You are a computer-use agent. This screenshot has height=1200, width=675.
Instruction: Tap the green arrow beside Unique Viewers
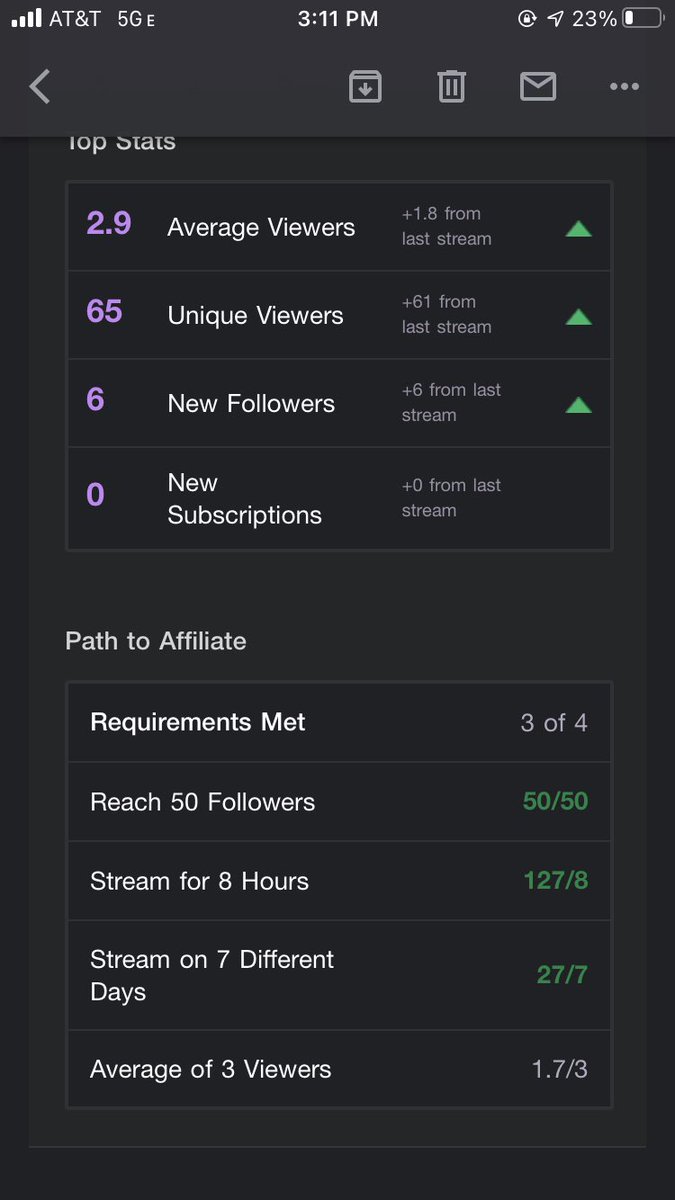[x=578, y=317]
